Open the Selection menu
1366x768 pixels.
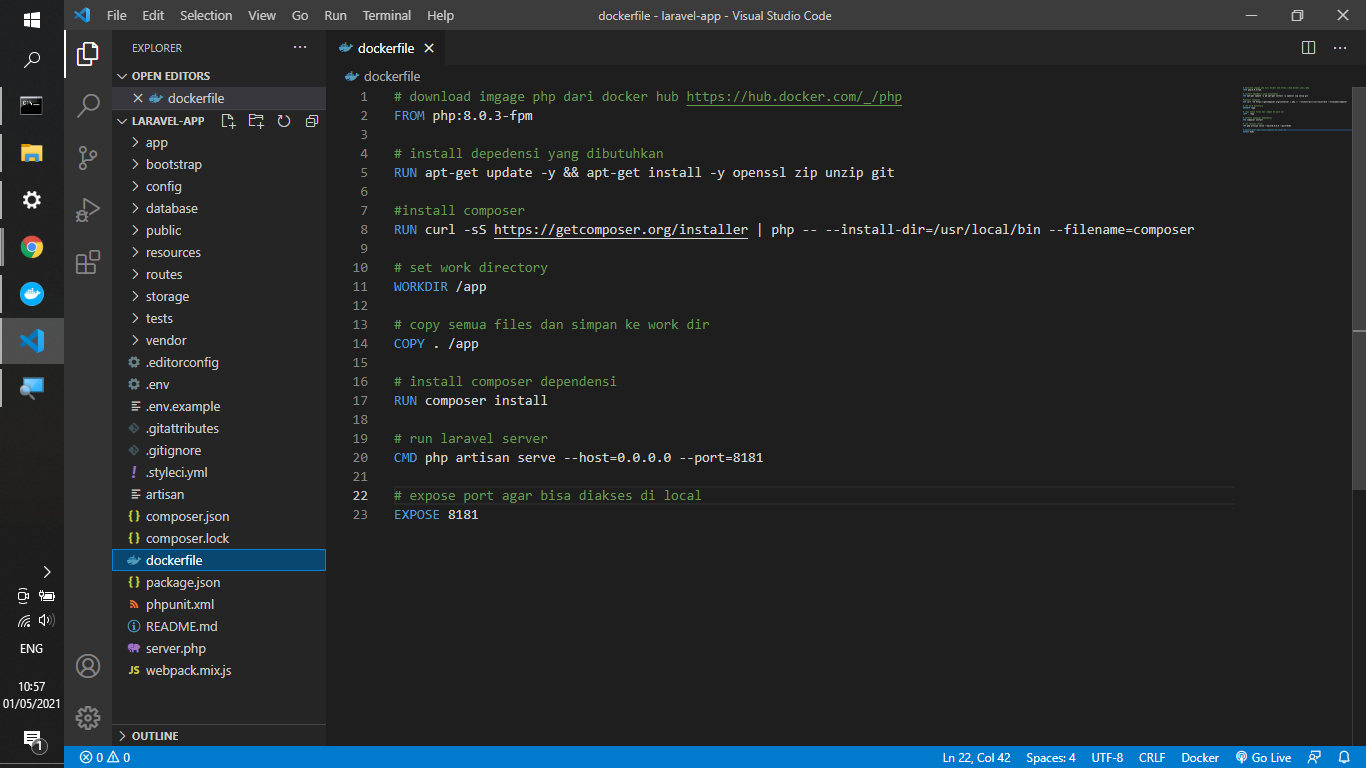coord(206,15)
